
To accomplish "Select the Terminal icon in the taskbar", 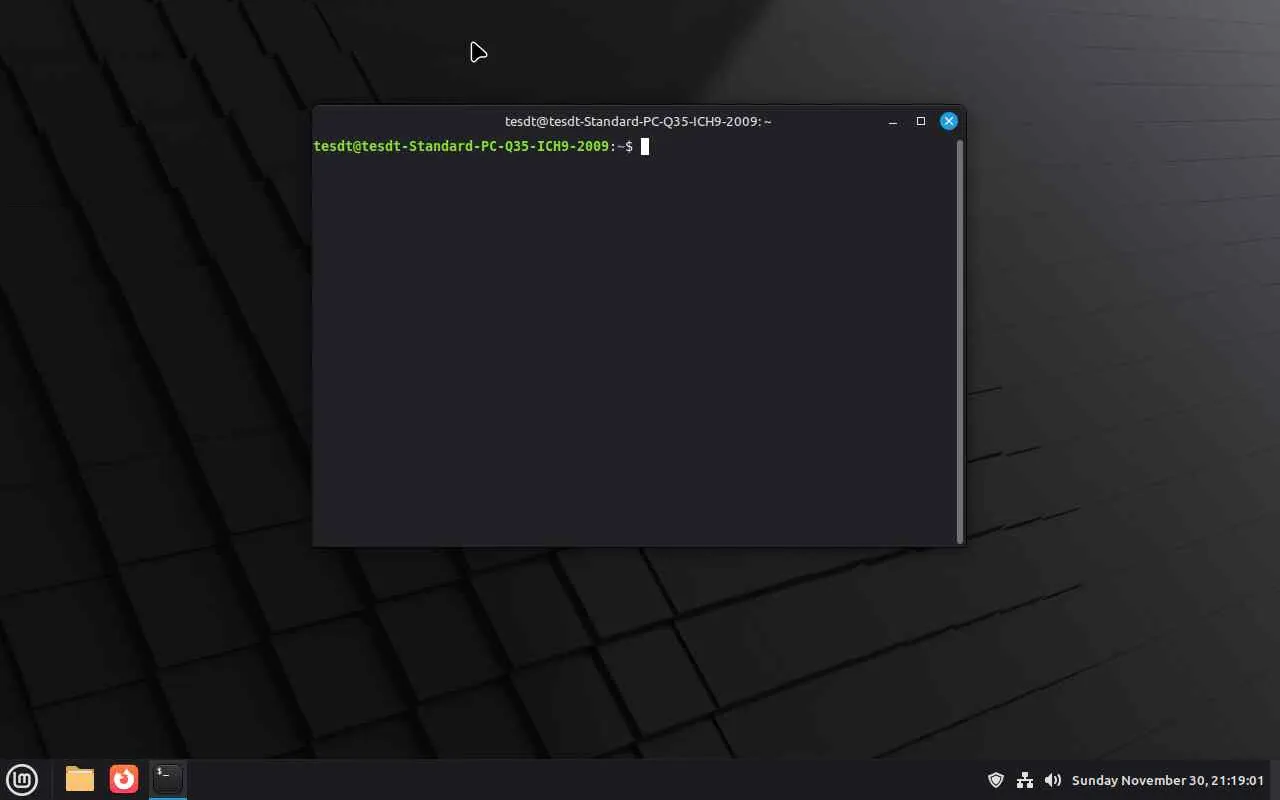I will 168,779.
